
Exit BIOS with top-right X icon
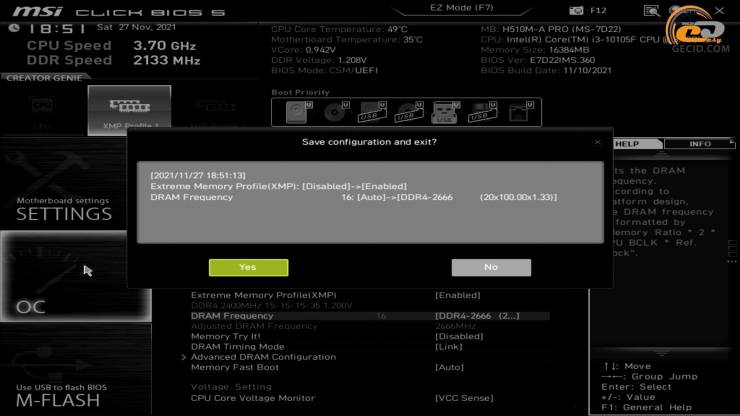click(x=719, y=10)
